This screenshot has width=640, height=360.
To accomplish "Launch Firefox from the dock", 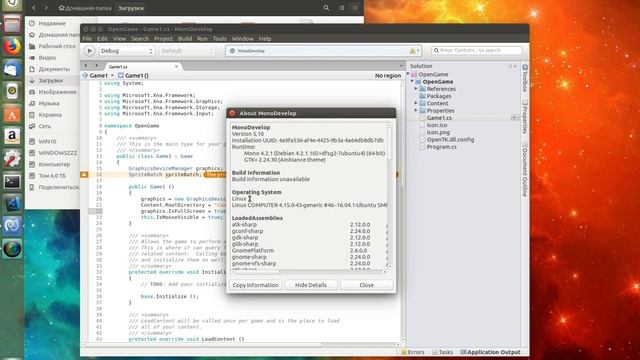I will [x=12, y=46].
